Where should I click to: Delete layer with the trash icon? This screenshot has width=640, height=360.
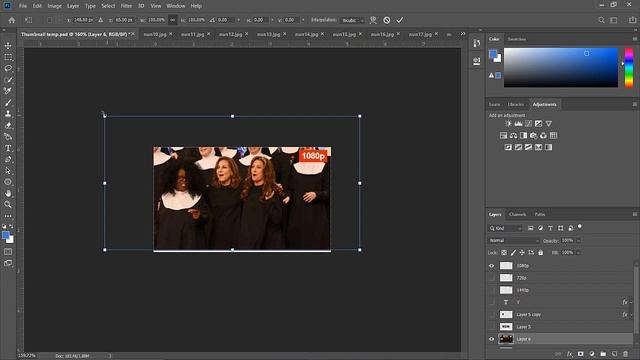point(626,354)
